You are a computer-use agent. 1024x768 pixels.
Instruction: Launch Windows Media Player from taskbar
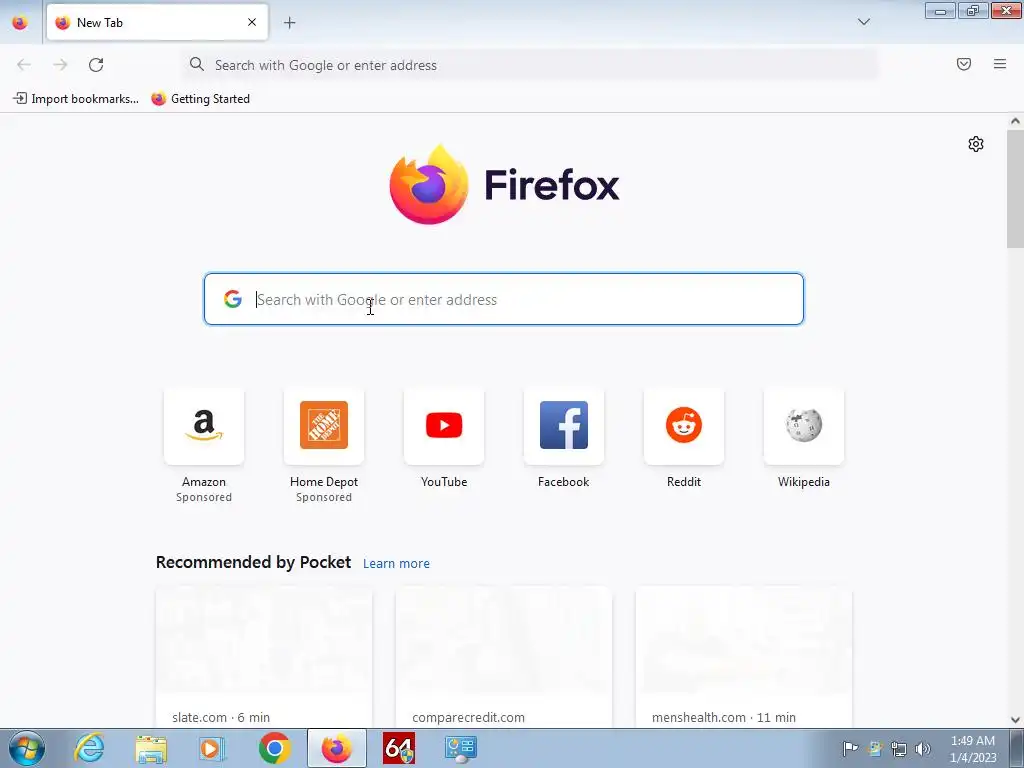[212, 748]
